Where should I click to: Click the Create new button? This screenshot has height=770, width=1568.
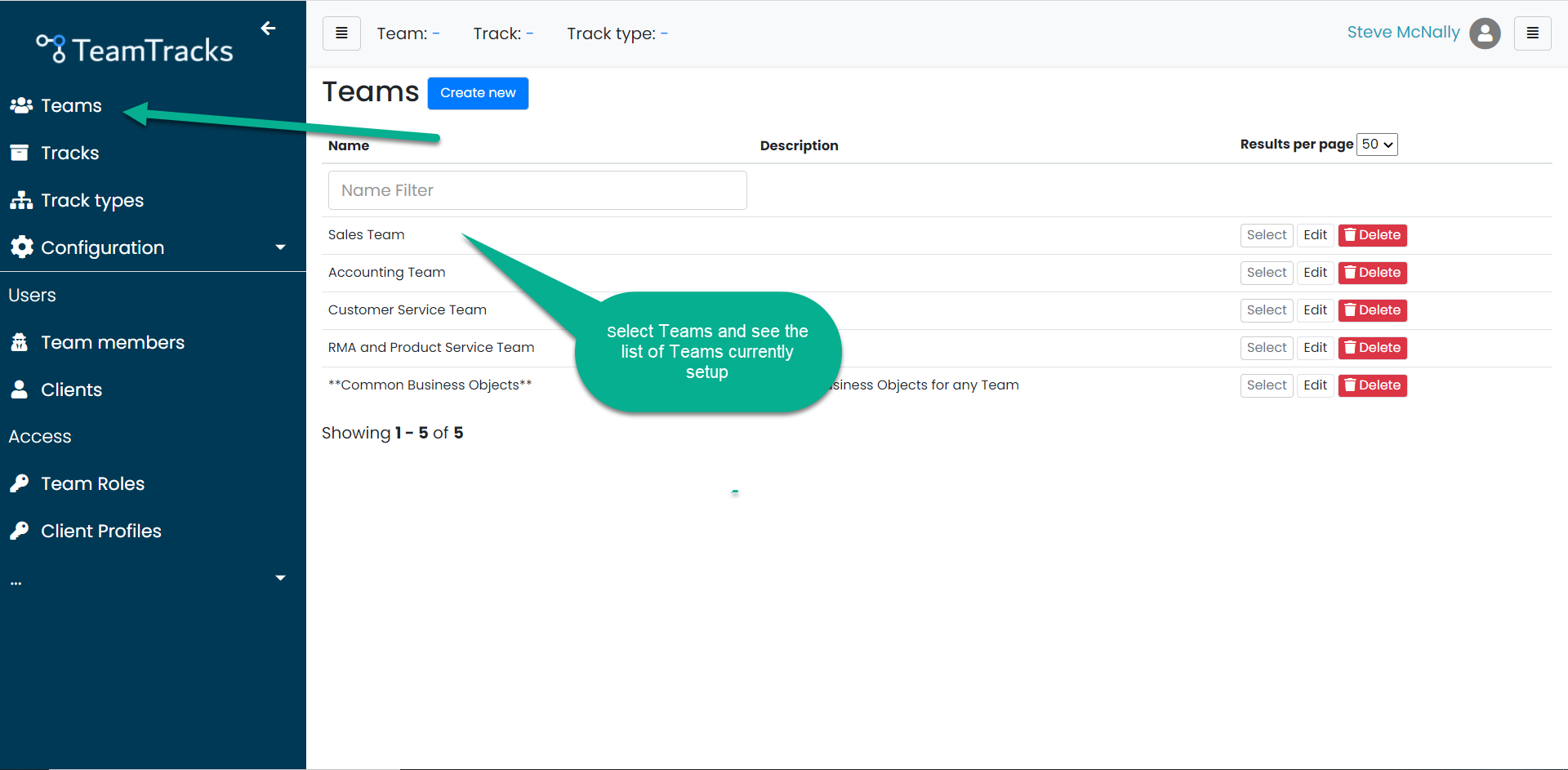[x=478, y=93]
